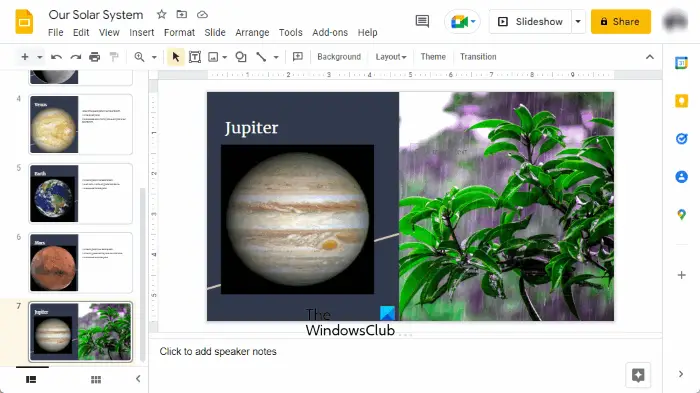Insert an image from toolbar
The image size is (700, 393).
213,57
